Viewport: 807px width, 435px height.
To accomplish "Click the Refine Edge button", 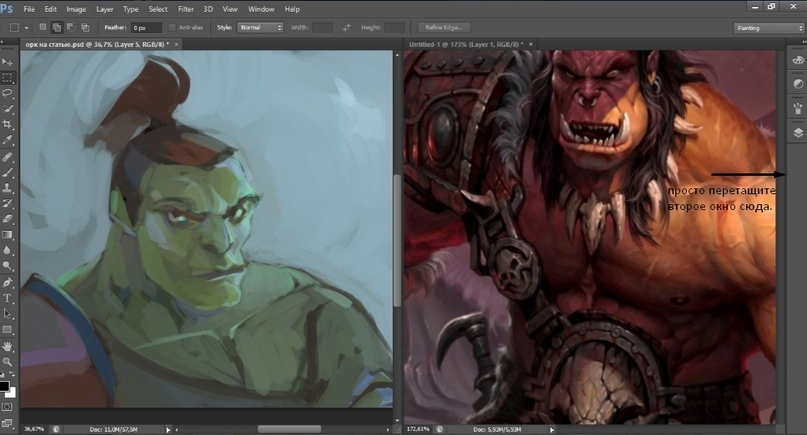I will pos(444,27).
